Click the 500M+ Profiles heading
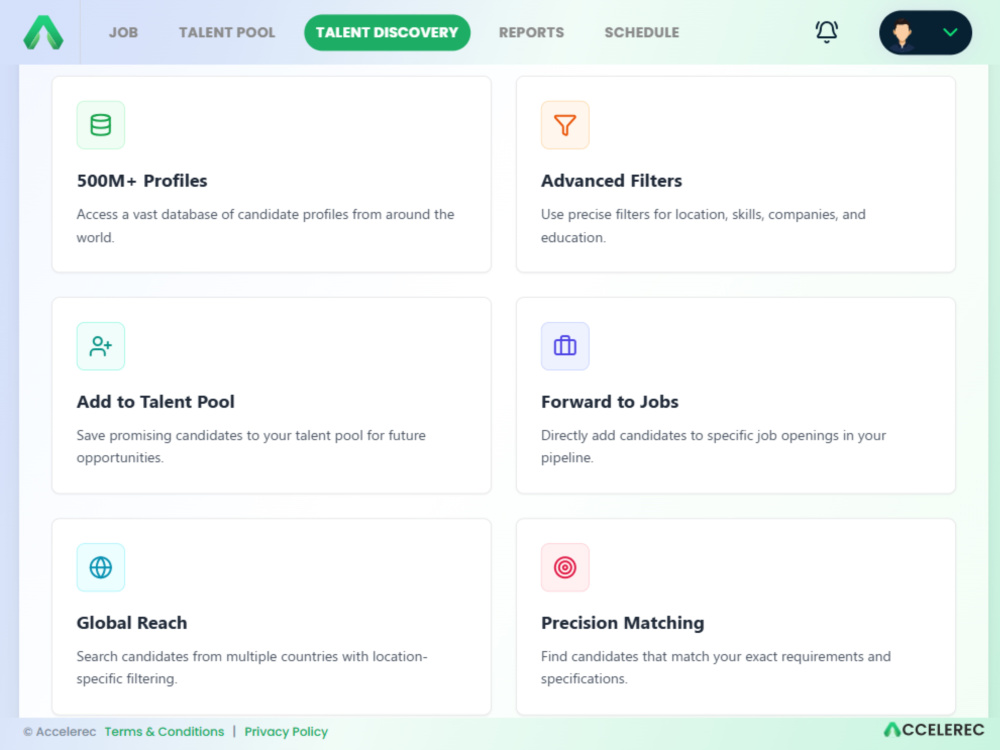The width and height of the screenshot is (1000, 750). (142, 181)
